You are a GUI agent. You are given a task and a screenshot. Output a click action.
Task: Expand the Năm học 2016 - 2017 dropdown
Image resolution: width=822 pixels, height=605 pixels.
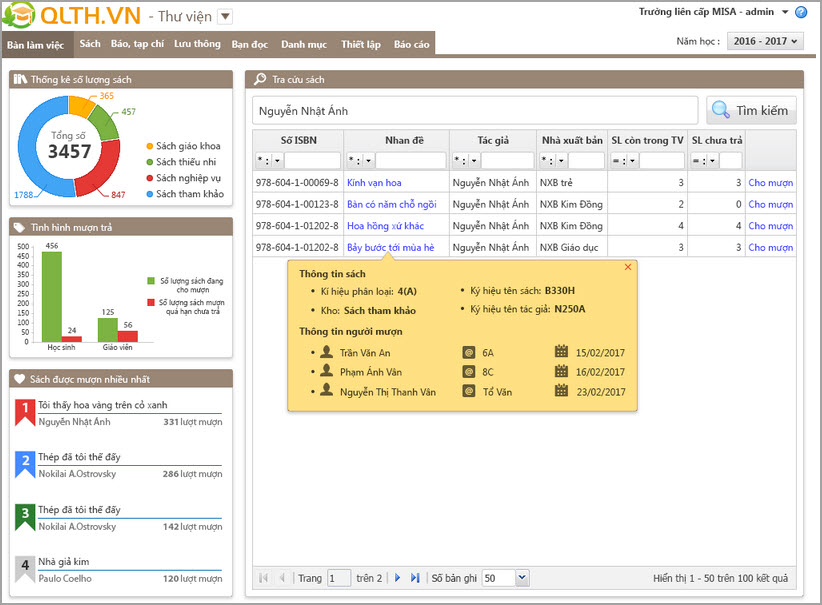766,41
